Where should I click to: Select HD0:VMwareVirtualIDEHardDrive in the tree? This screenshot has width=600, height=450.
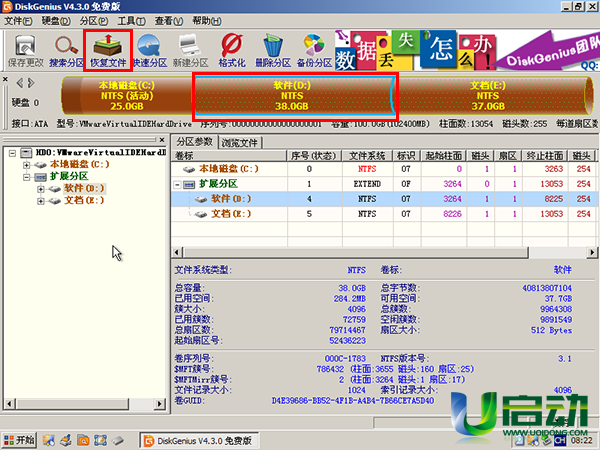(101, 153)
